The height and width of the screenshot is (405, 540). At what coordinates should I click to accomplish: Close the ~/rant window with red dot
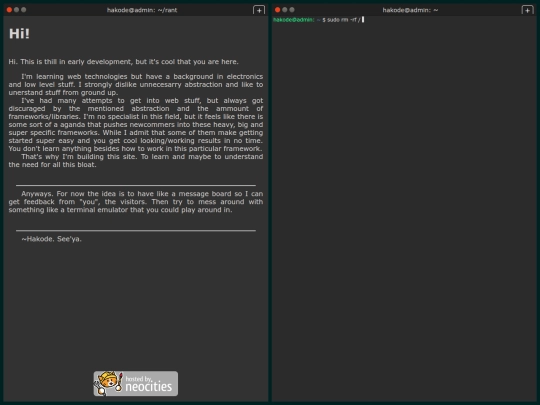(9, 10)
